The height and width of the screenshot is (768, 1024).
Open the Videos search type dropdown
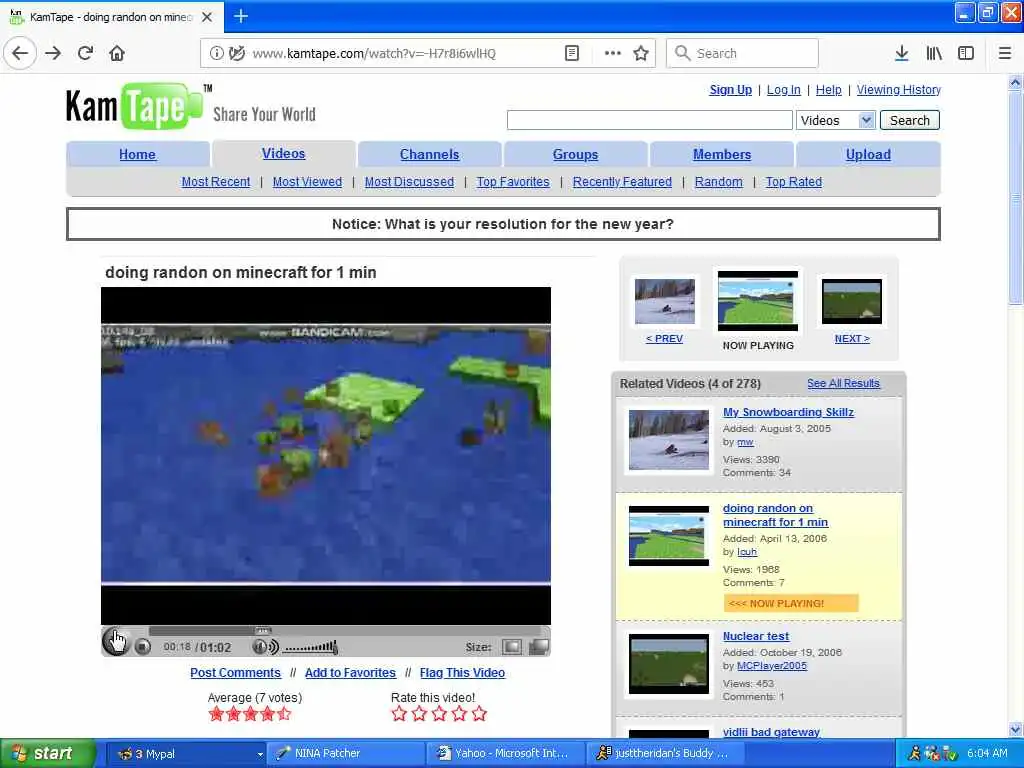tap(835, 120)
